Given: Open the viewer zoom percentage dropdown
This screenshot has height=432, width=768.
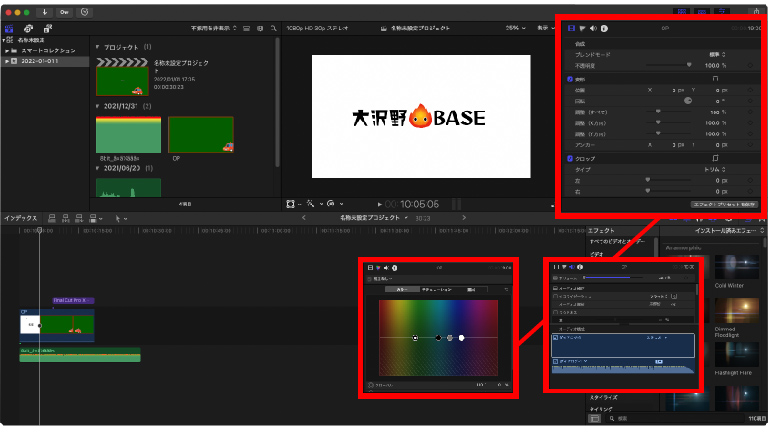Looking at the screenshot, I should click(515, 28).
